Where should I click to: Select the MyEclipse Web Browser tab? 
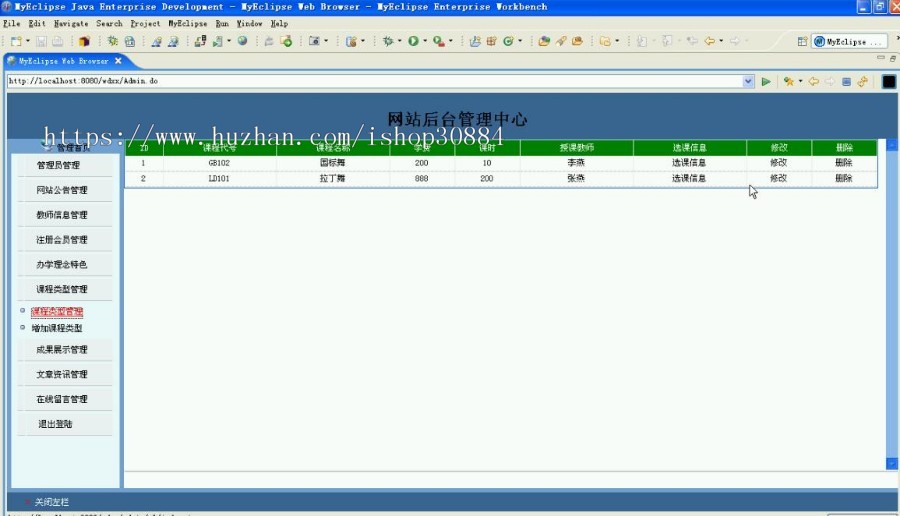coord(63,61)
